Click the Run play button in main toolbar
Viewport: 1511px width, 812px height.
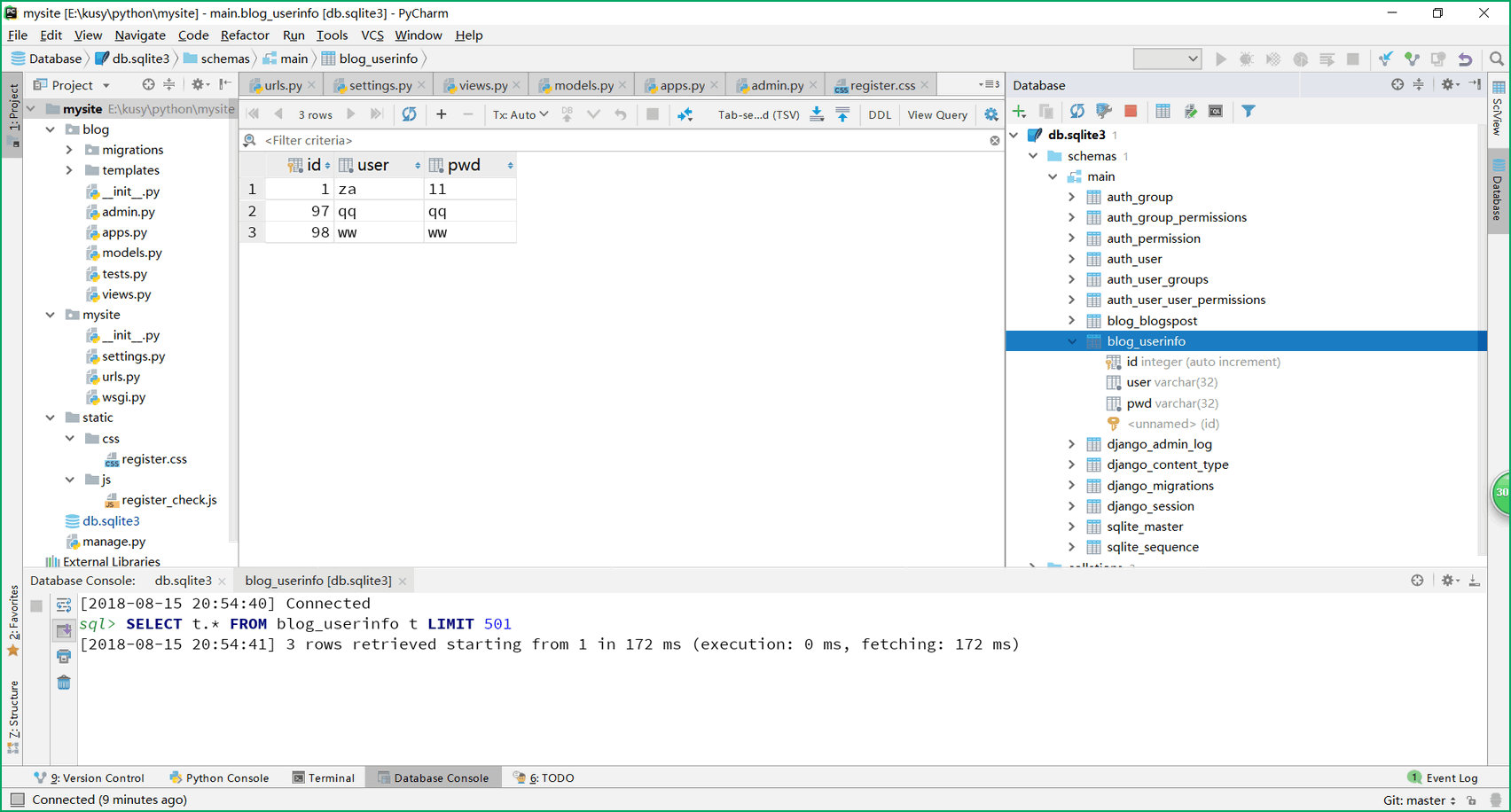(x=1221, y=59)
